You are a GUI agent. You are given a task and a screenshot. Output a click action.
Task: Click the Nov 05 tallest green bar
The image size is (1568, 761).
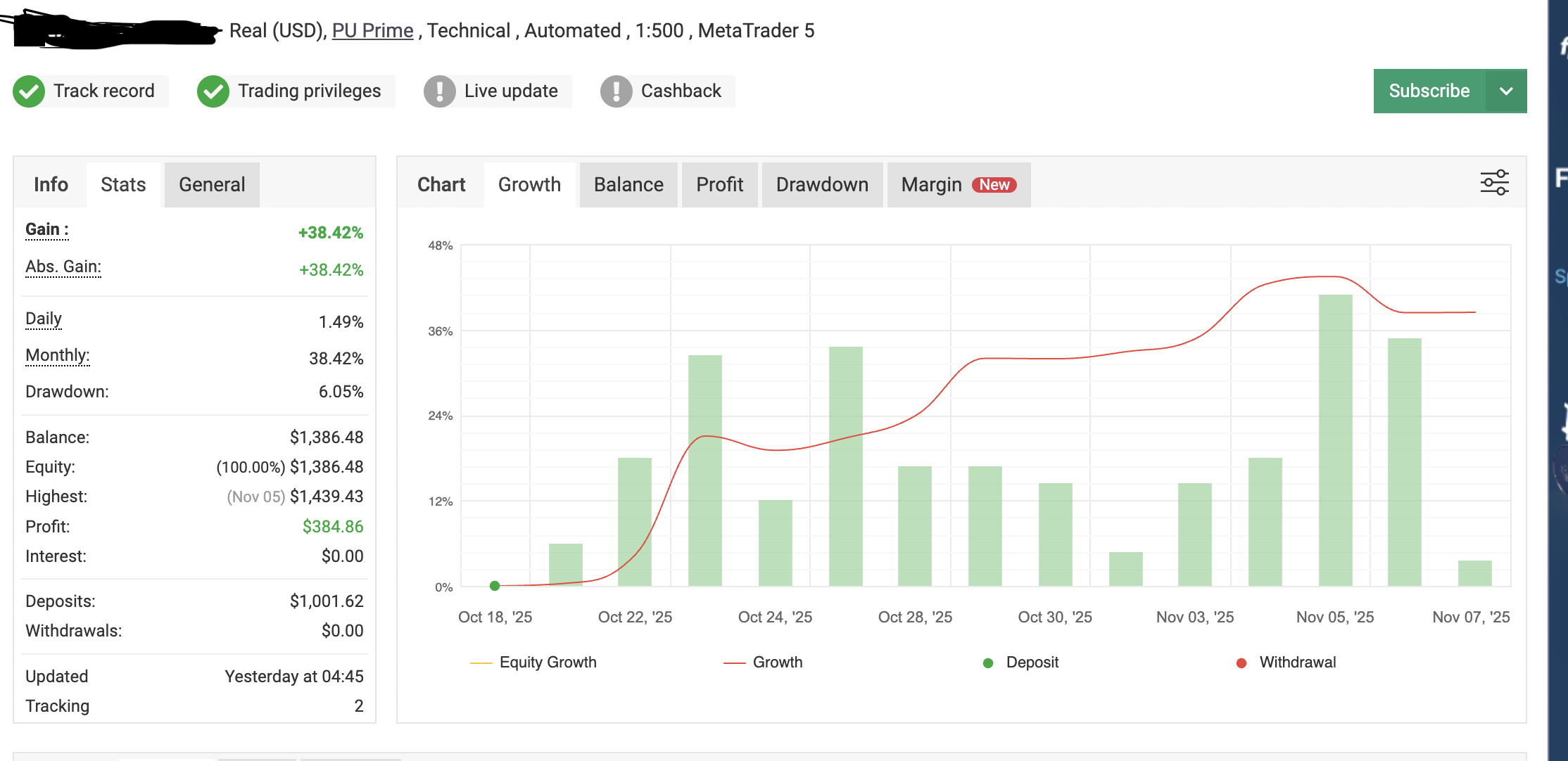[x=1335, y=440]
